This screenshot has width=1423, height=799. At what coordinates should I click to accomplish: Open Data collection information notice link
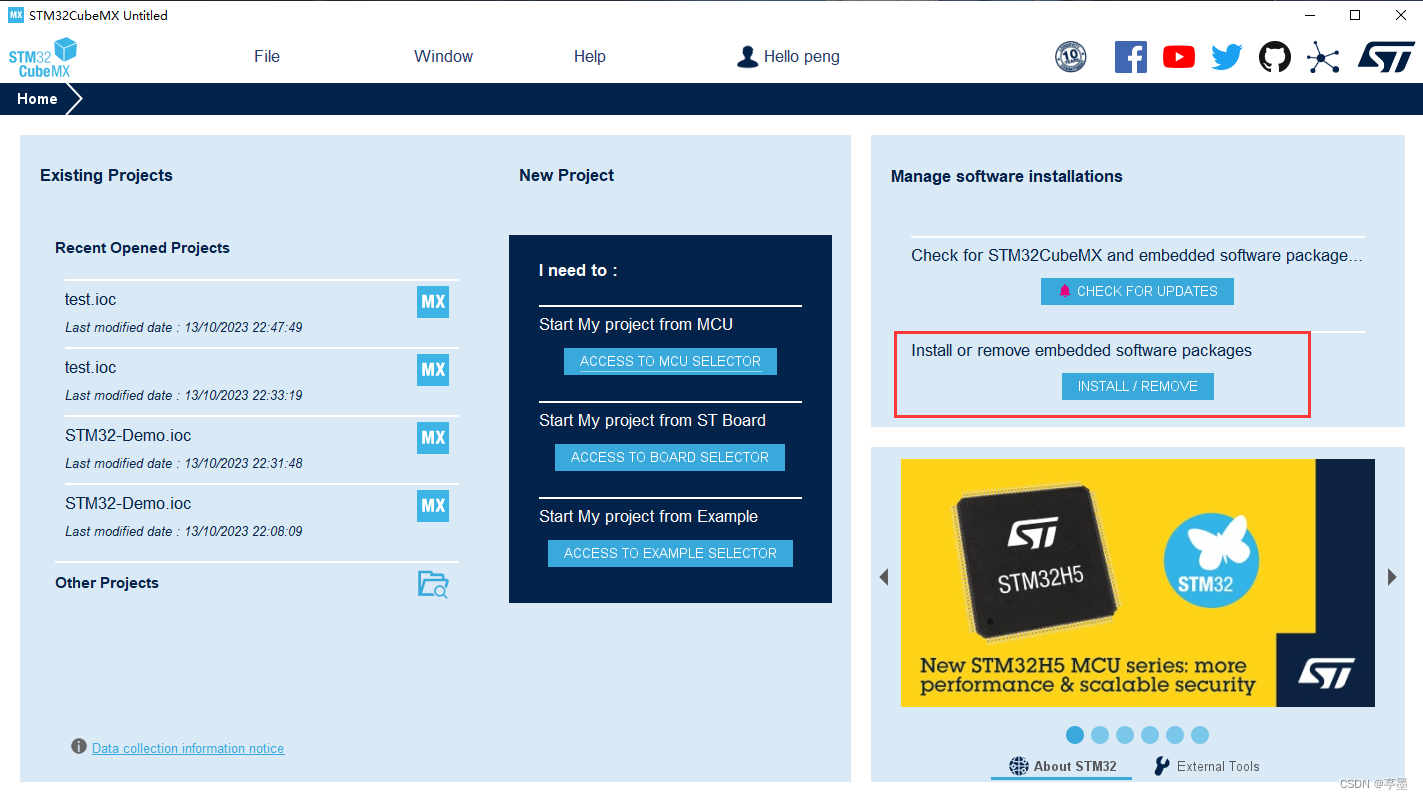188,748
